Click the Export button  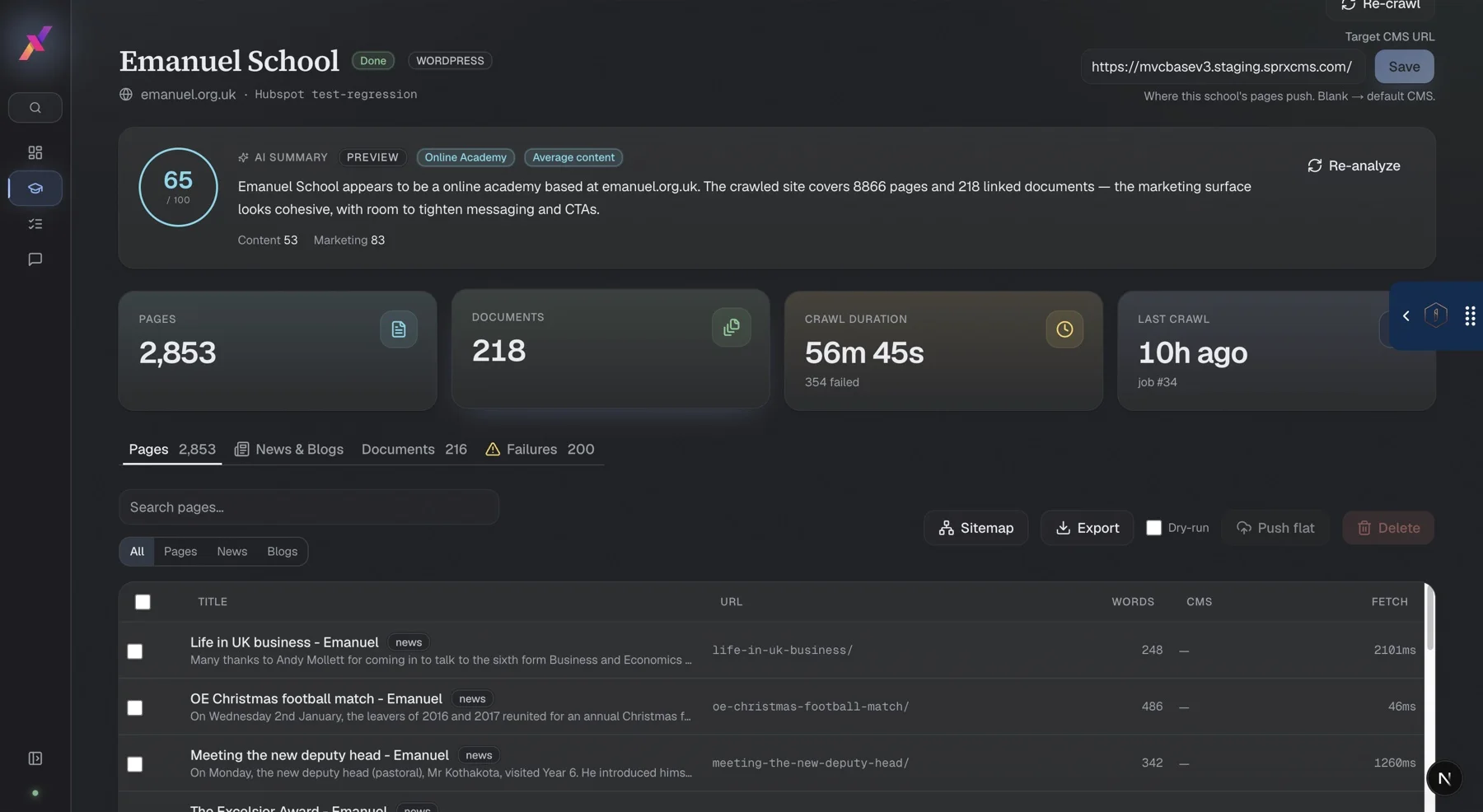pyautogui.click(x=1087, y=528)
